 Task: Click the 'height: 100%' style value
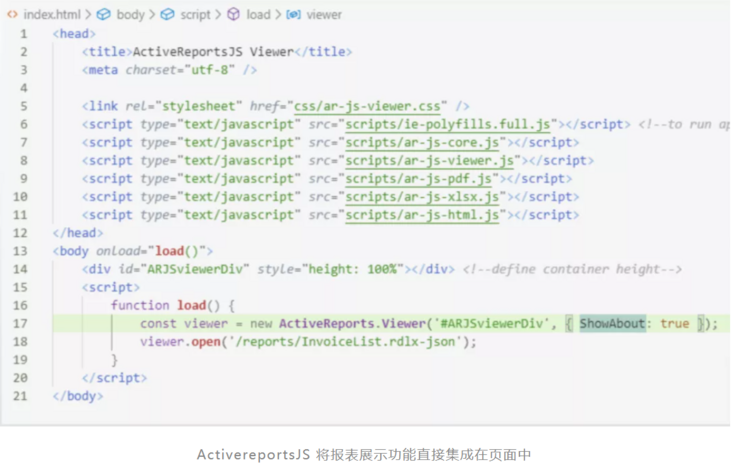[x=352, y=269]
